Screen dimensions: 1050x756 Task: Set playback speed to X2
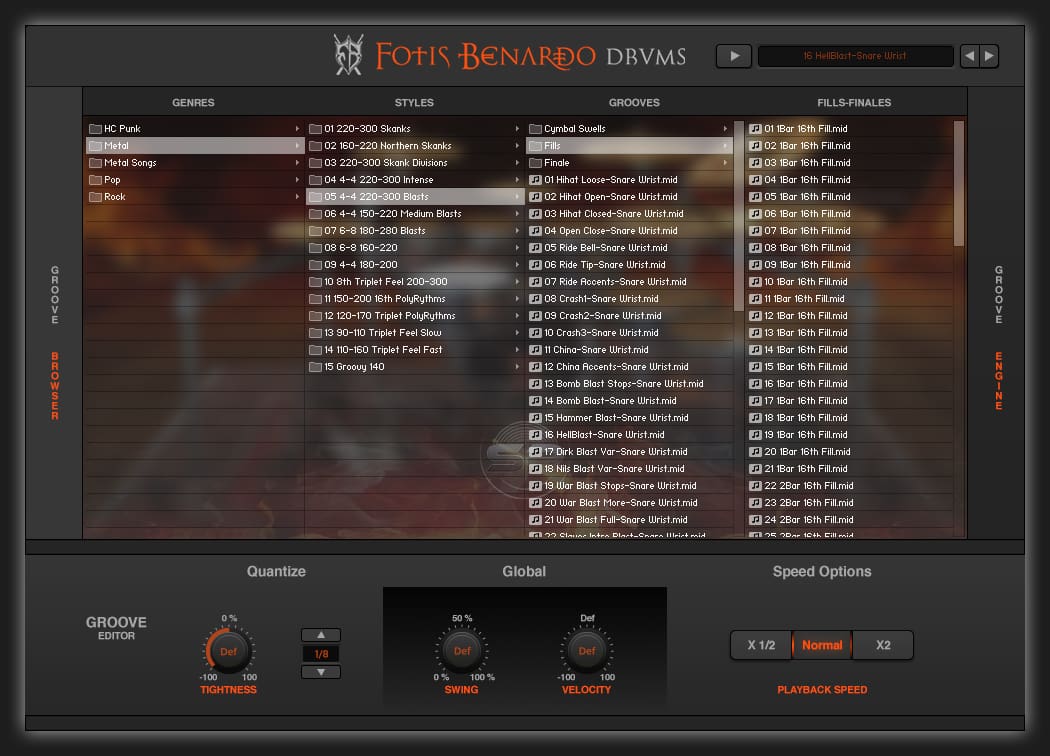[883, 646]
